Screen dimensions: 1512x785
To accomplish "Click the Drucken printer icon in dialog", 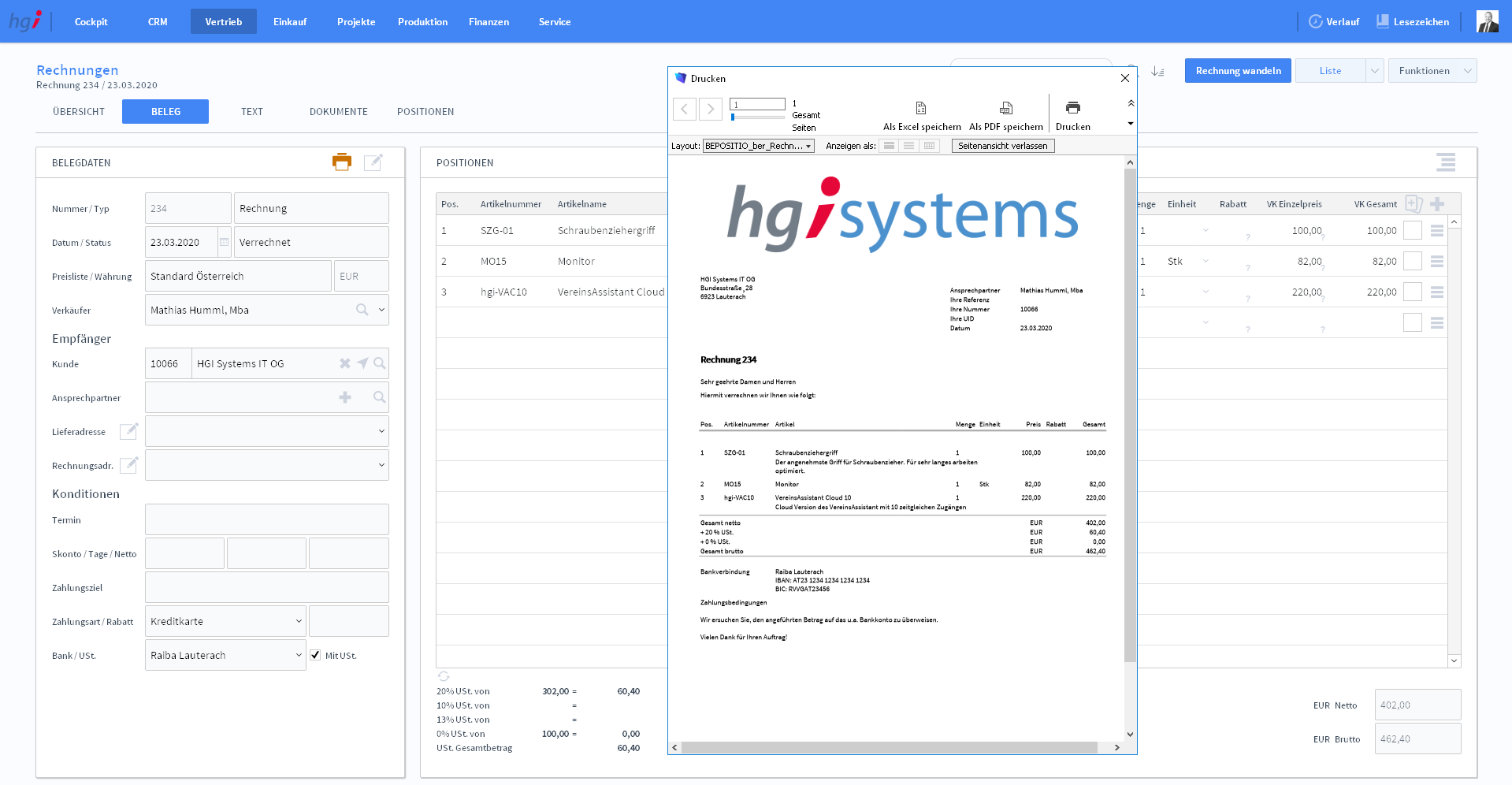I will pos(1072,108).
